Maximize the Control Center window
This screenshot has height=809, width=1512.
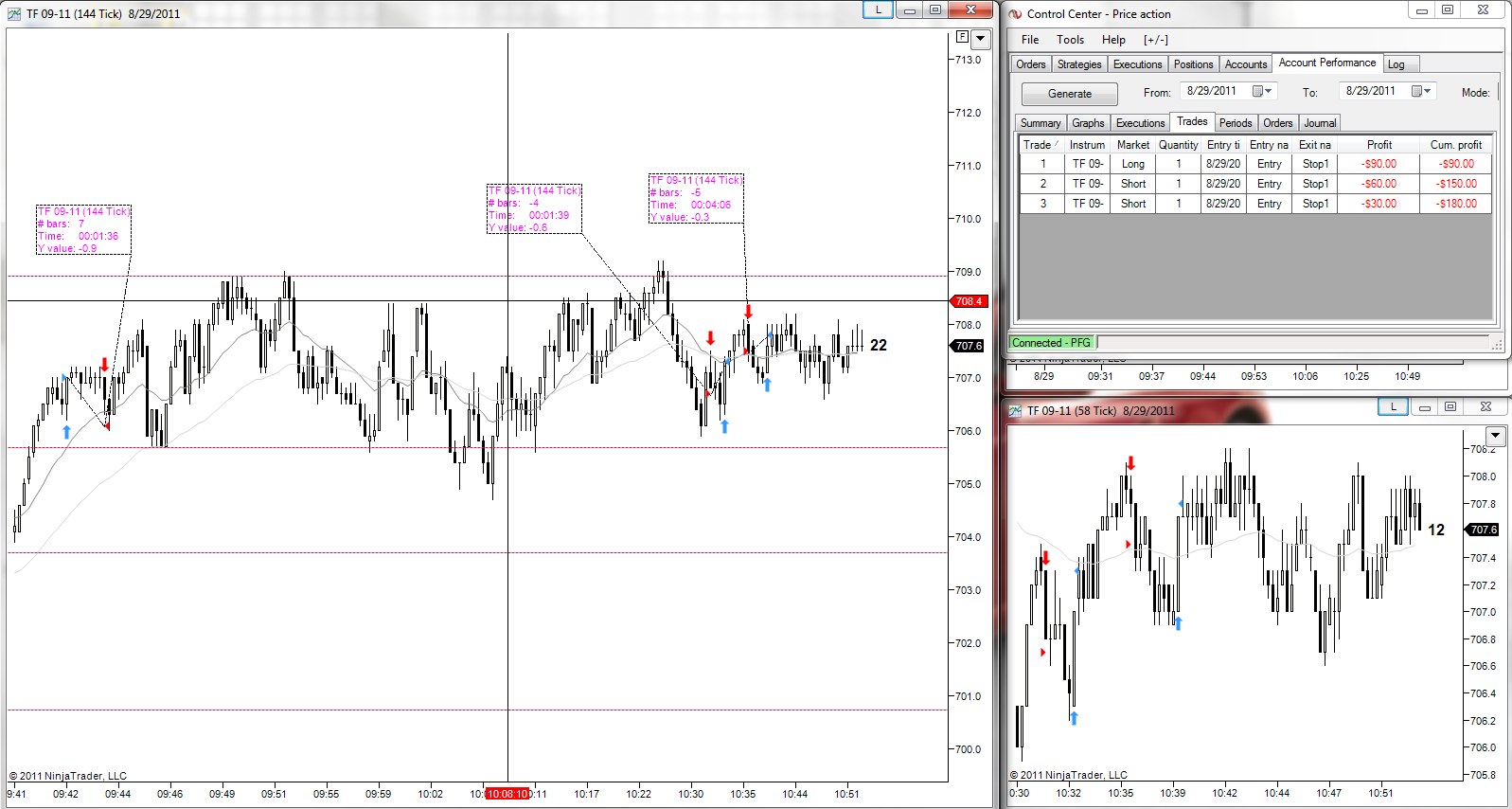(x=1448, y=10)
